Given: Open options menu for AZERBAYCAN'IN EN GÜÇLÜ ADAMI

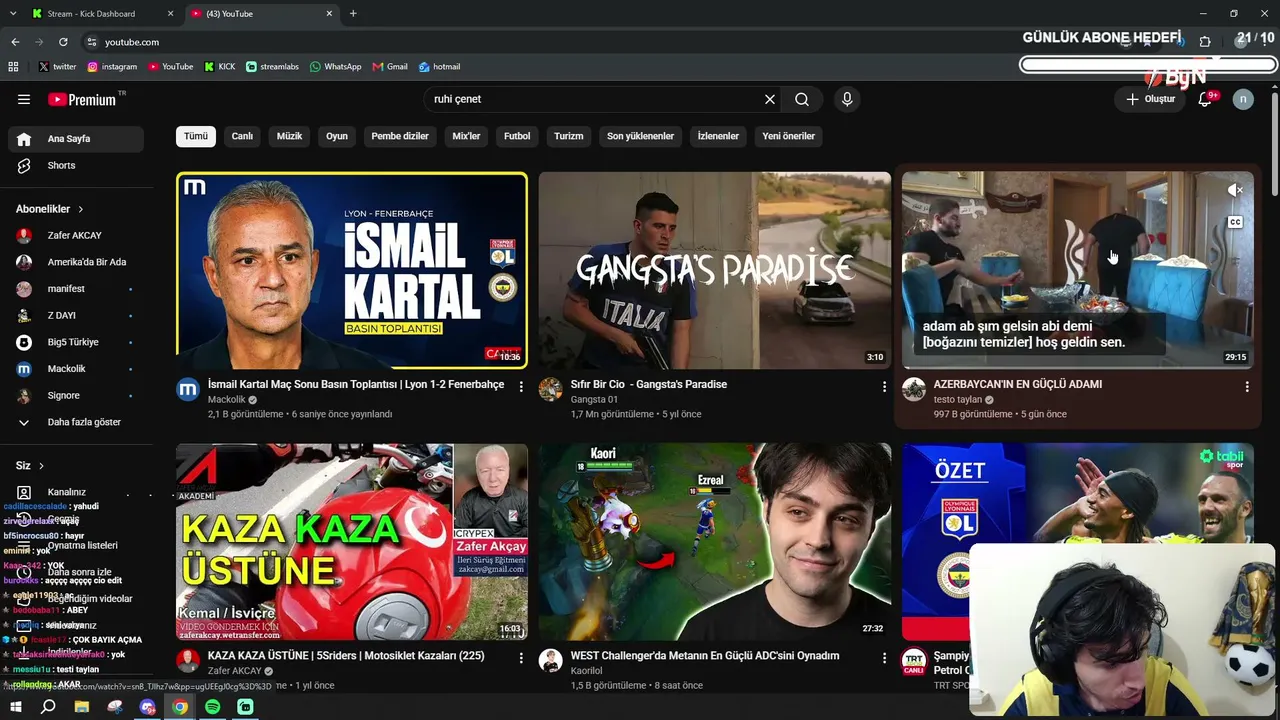Looking at the screenshot, I should coord(1247,386).
